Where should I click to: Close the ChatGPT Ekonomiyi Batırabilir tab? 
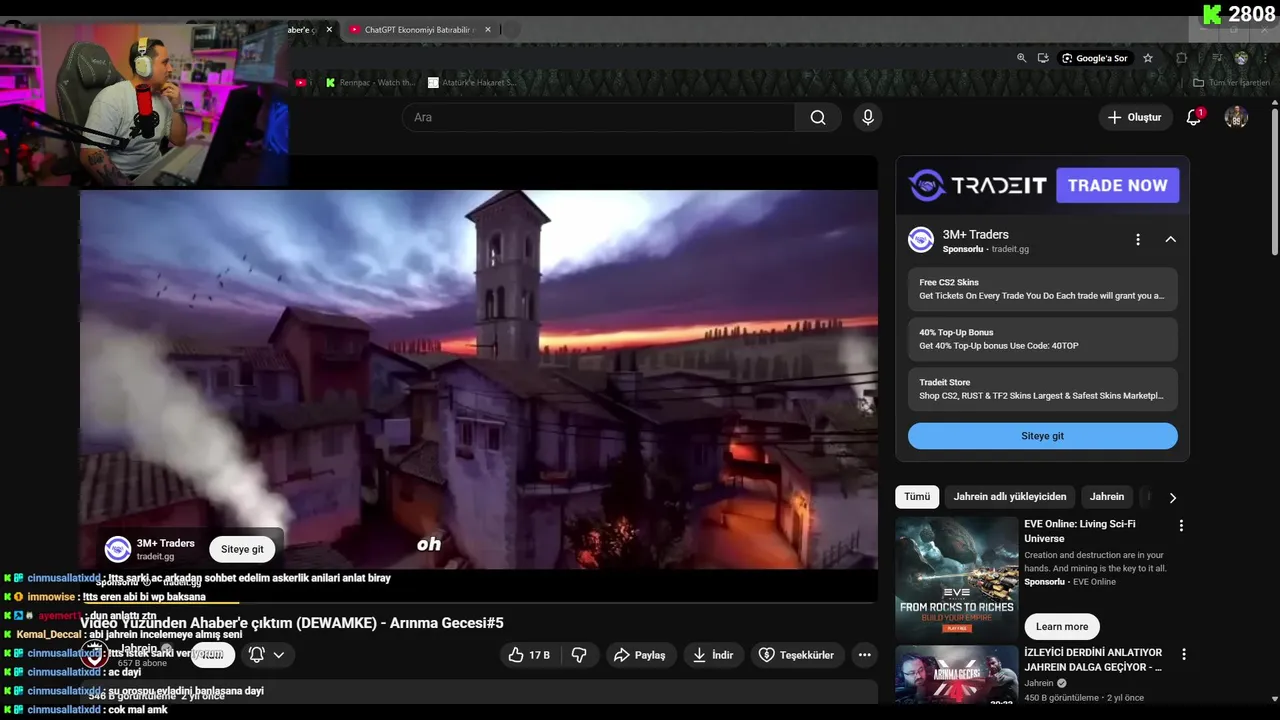tap(488, 30)
